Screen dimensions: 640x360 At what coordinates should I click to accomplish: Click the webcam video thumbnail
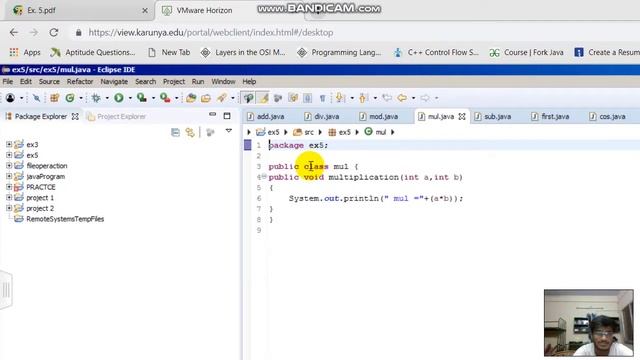pos(589,323)
